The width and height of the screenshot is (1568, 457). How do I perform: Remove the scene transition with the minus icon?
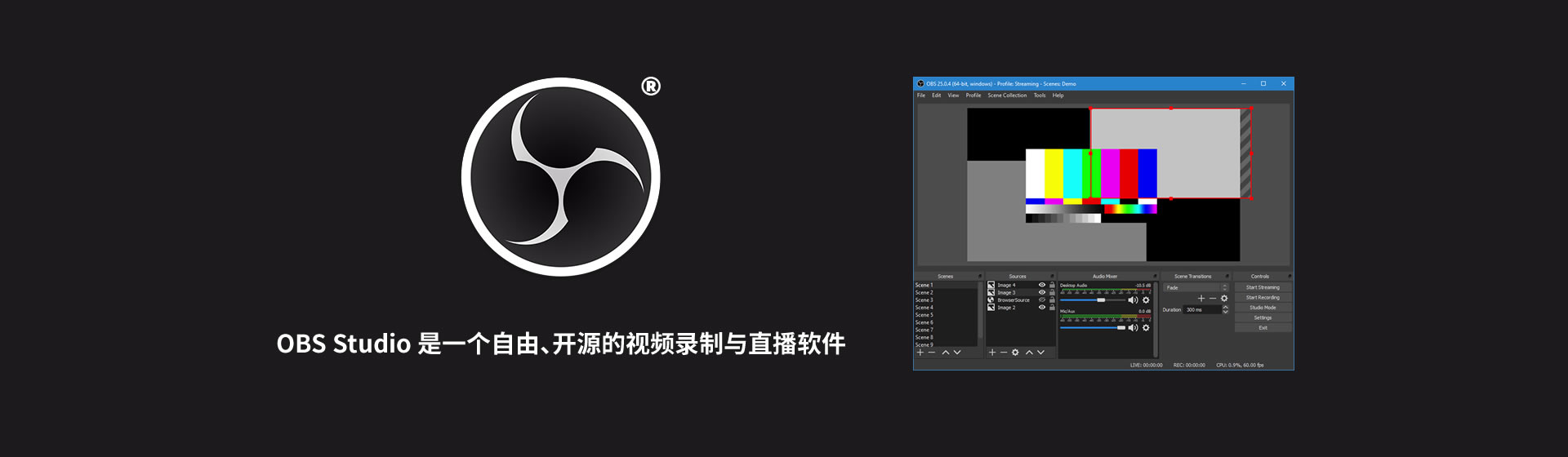[1213, 299]
